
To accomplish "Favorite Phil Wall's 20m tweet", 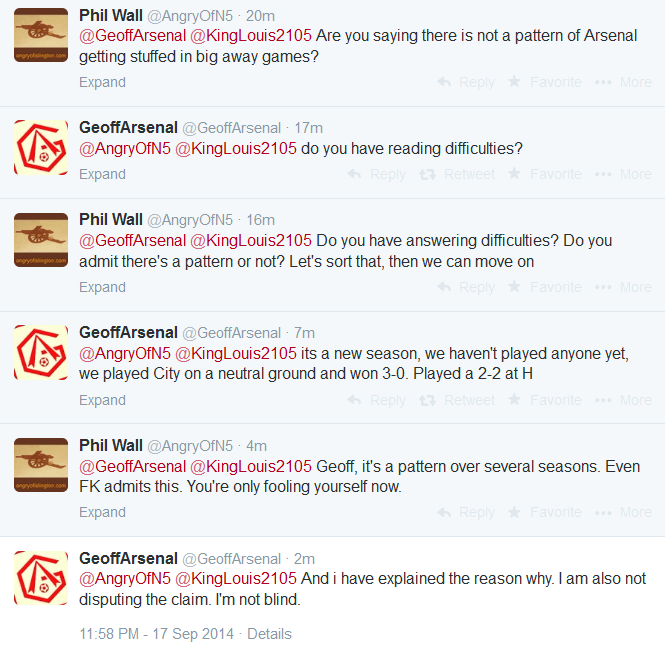I will [544, 82].
